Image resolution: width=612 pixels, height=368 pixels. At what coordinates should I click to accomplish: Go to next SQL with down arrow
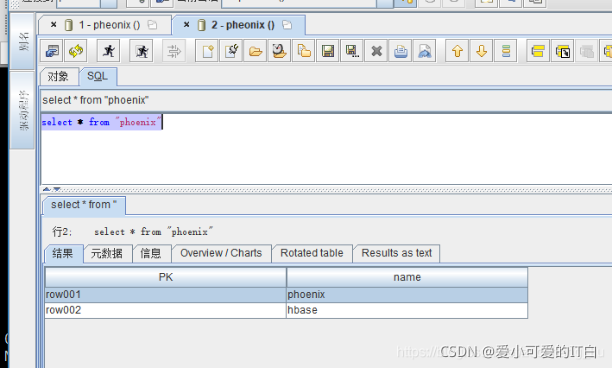pos(482,51)
